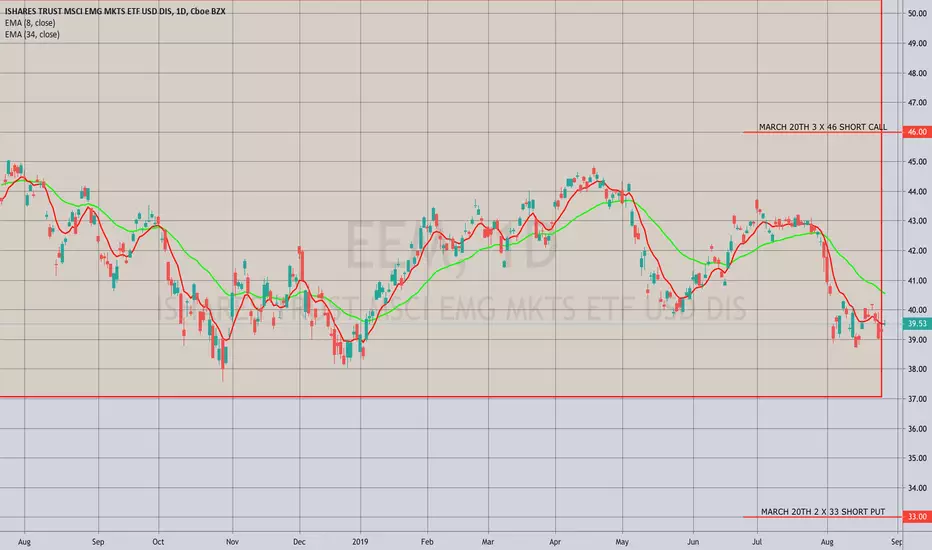Click the MARCH 20TH 3 X 46 SHORT CALL label
The image size is (932, 550).
point(823,127)
